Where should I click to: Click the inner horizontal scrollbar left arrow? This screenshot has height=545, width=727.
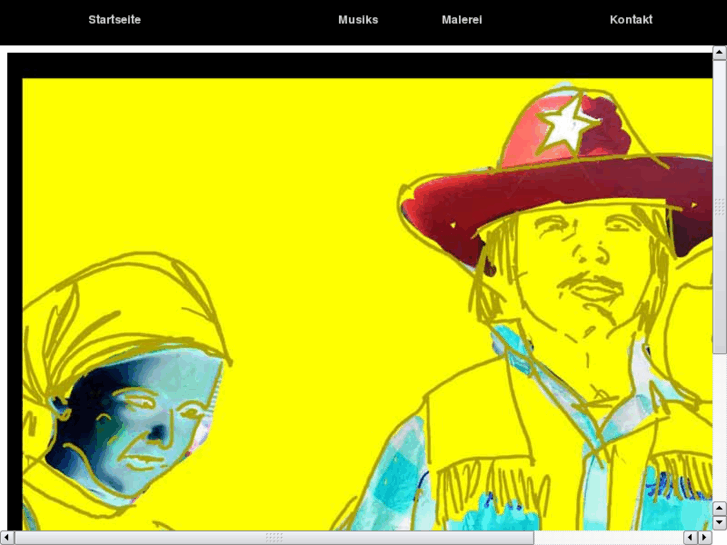pyautogui.click(x=690, y=537)
